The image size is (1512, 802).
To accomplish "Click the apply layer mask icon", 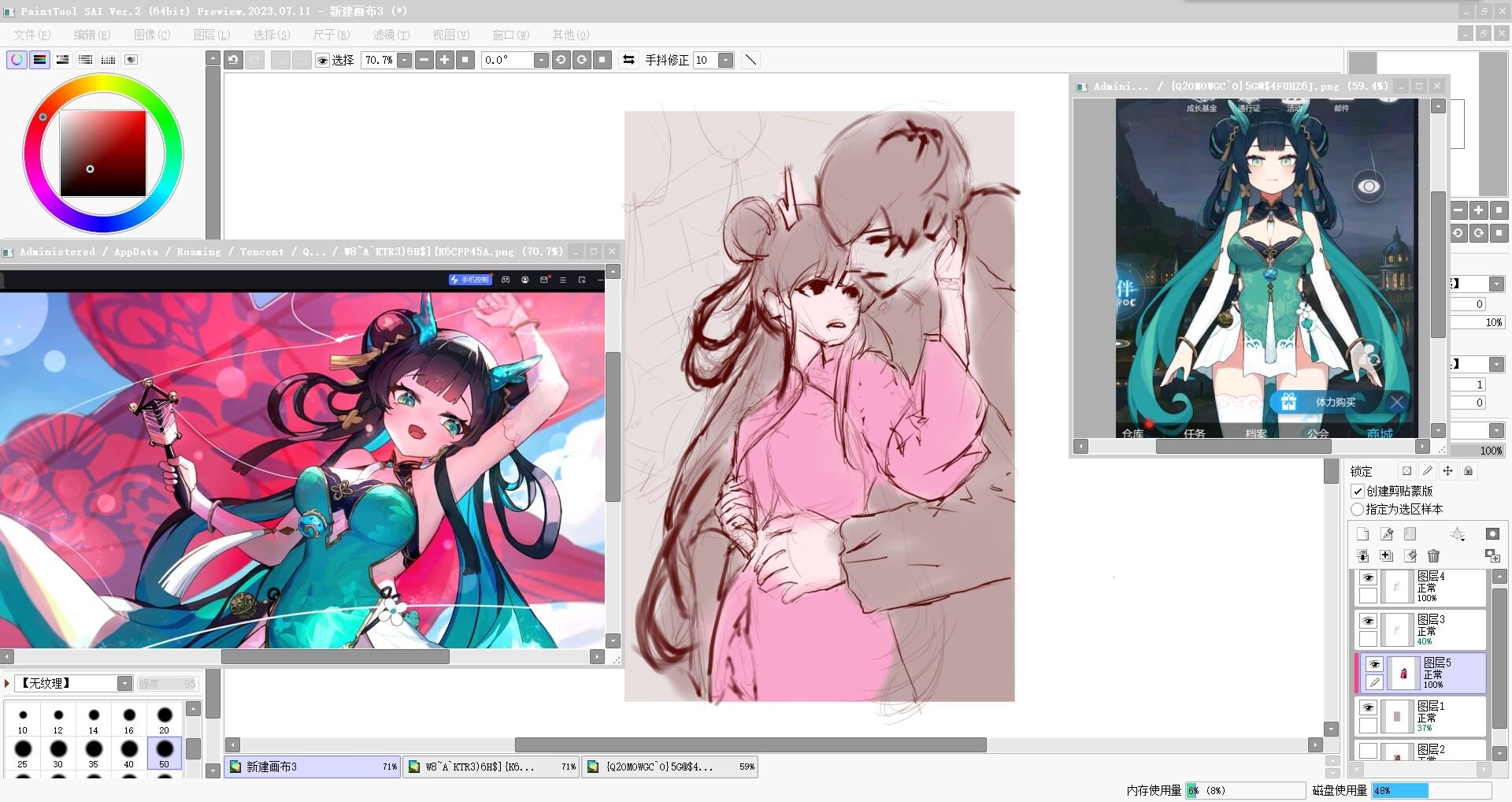I will click(1492, 556).
